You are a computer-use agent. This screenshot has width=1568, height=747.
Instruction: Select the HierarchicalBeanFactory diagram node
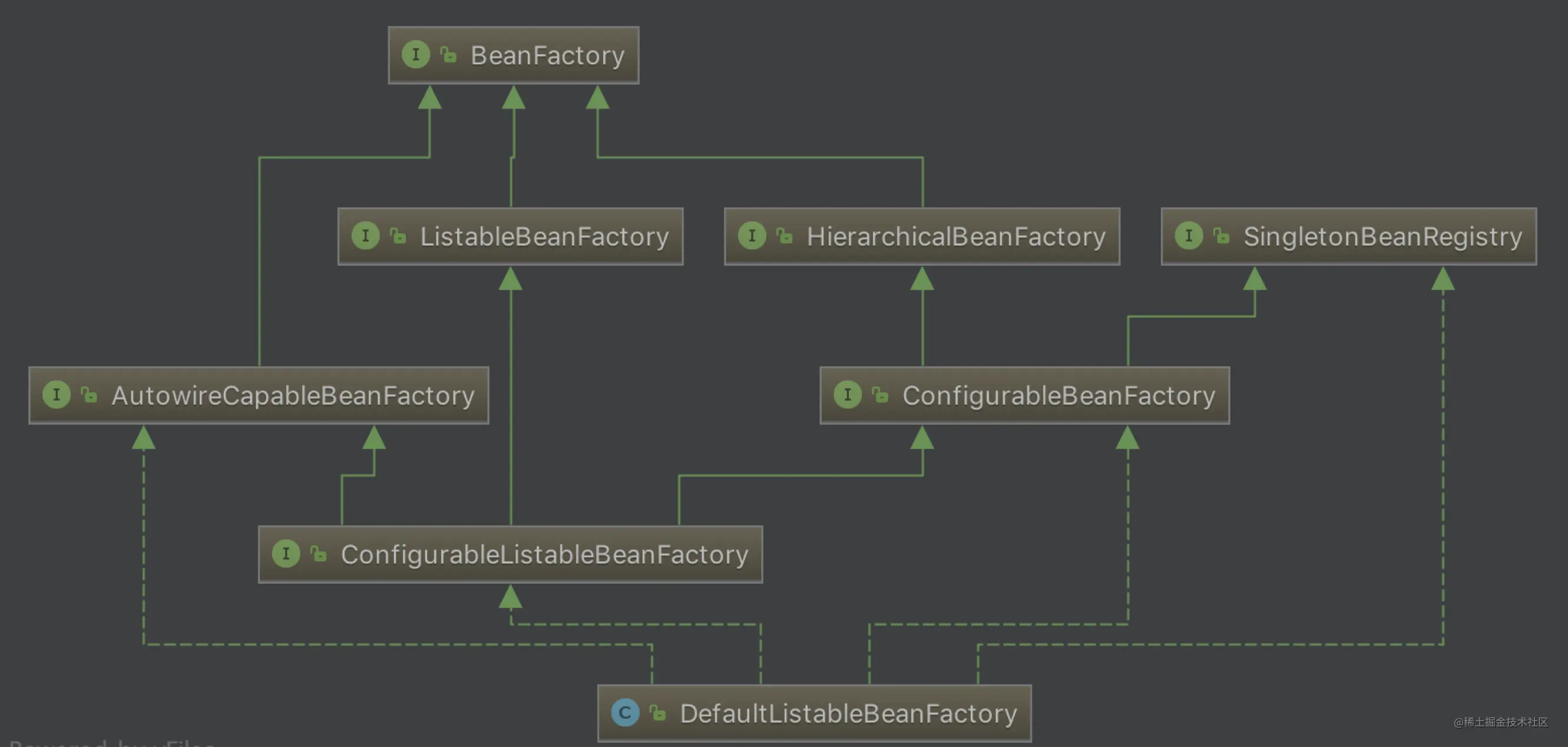click(955, 237)
